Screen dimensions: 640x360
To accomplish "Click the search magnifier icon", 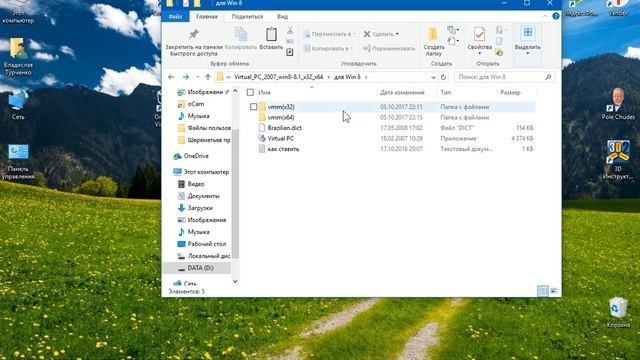I will [548, 77].
